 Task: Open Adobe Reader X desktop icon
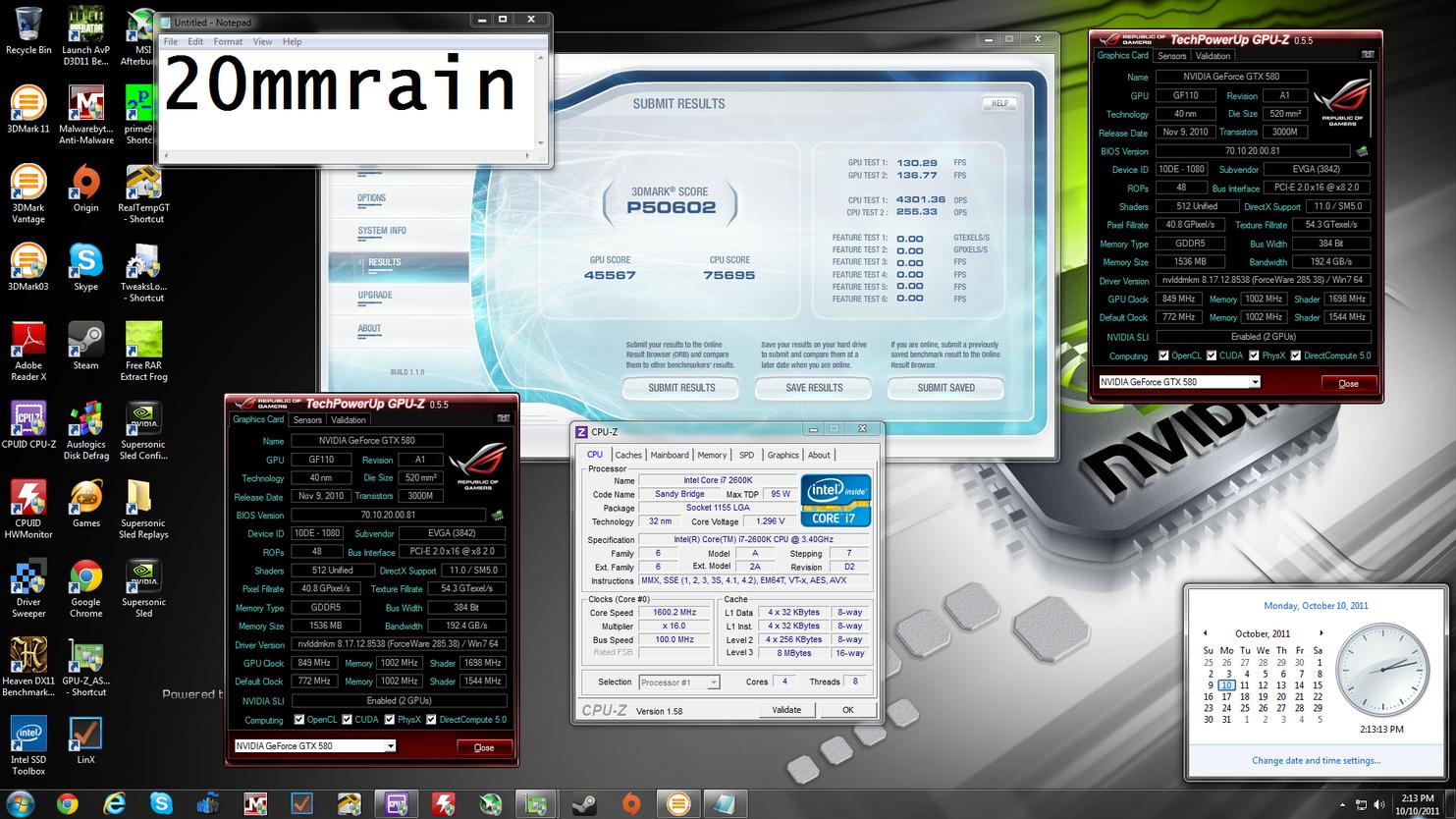point(28,352)
